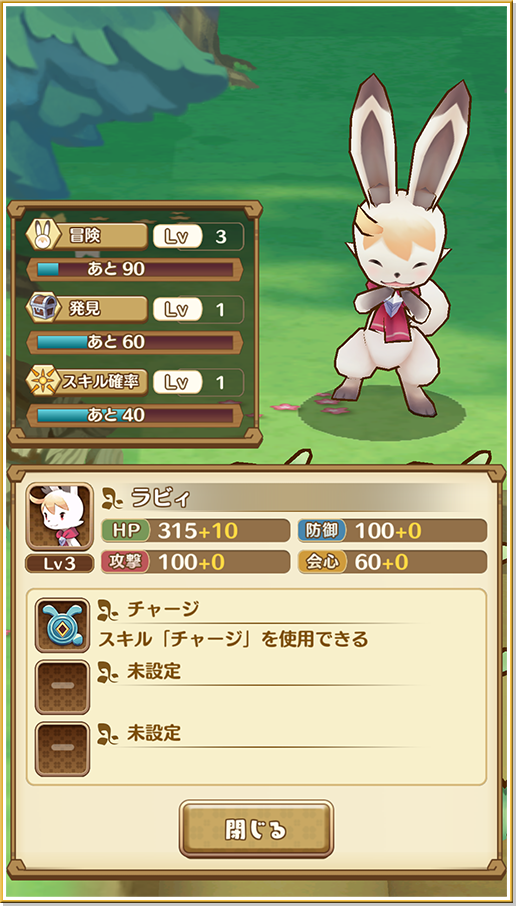Click the HP stat showing 315+10

(x=195, y=530)
